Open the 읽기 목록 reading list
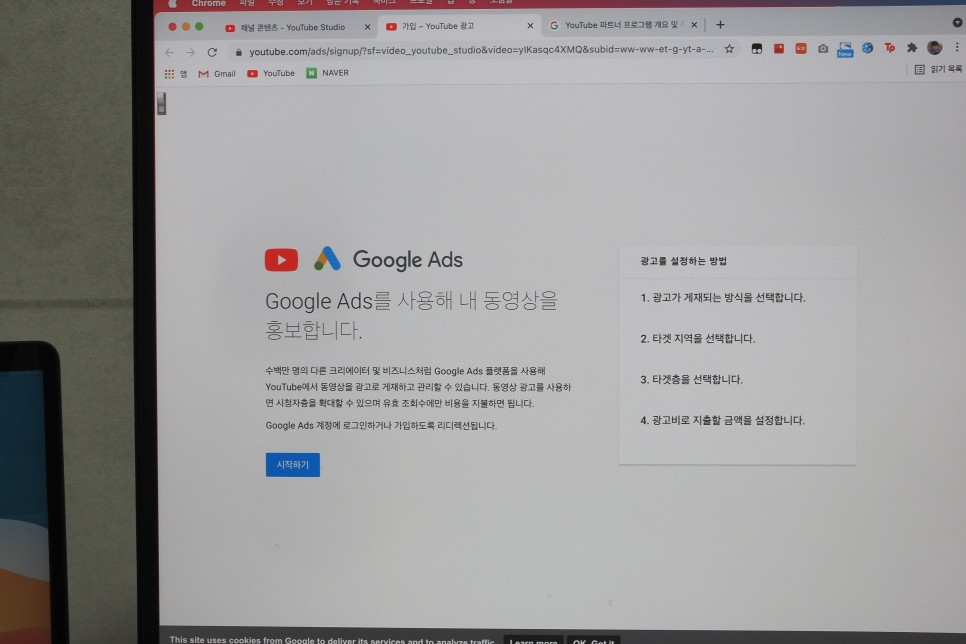 tap(938, 70)
